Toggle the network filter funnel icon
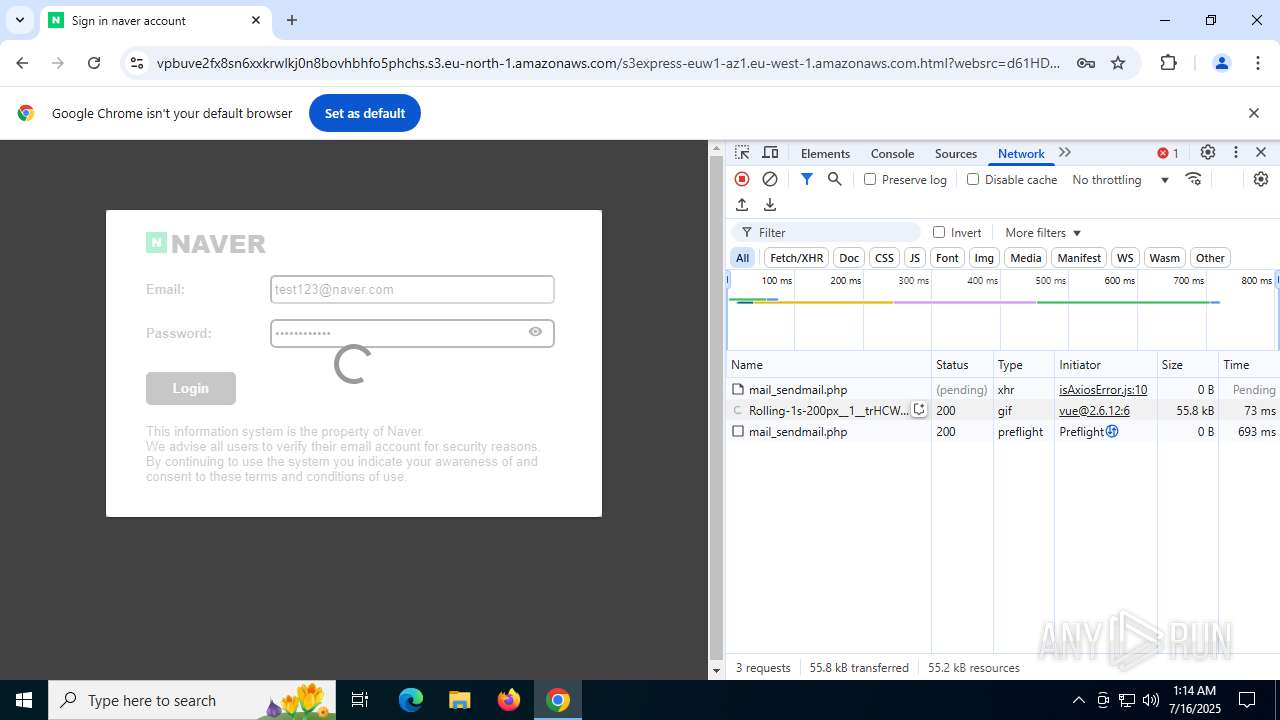 [x=806, y=179]
